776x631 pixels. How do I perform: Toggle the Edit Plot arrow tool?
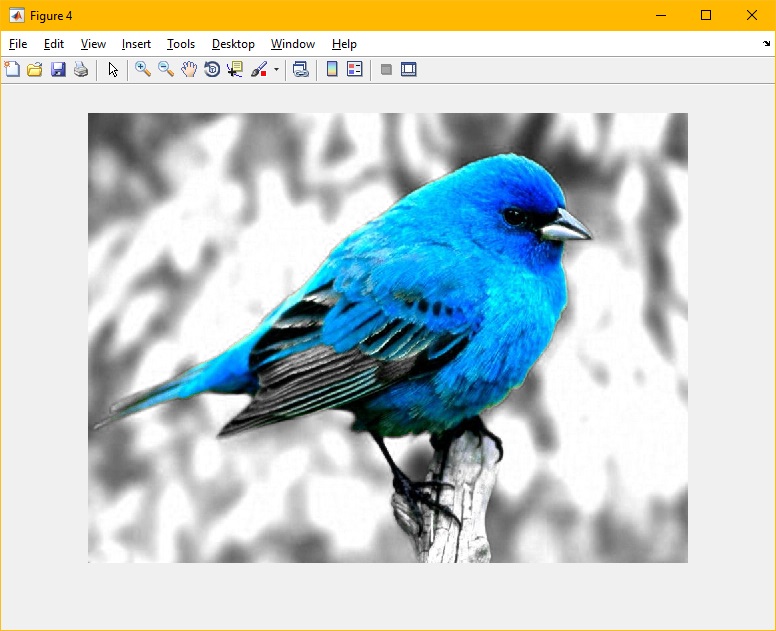click(113, 69)
